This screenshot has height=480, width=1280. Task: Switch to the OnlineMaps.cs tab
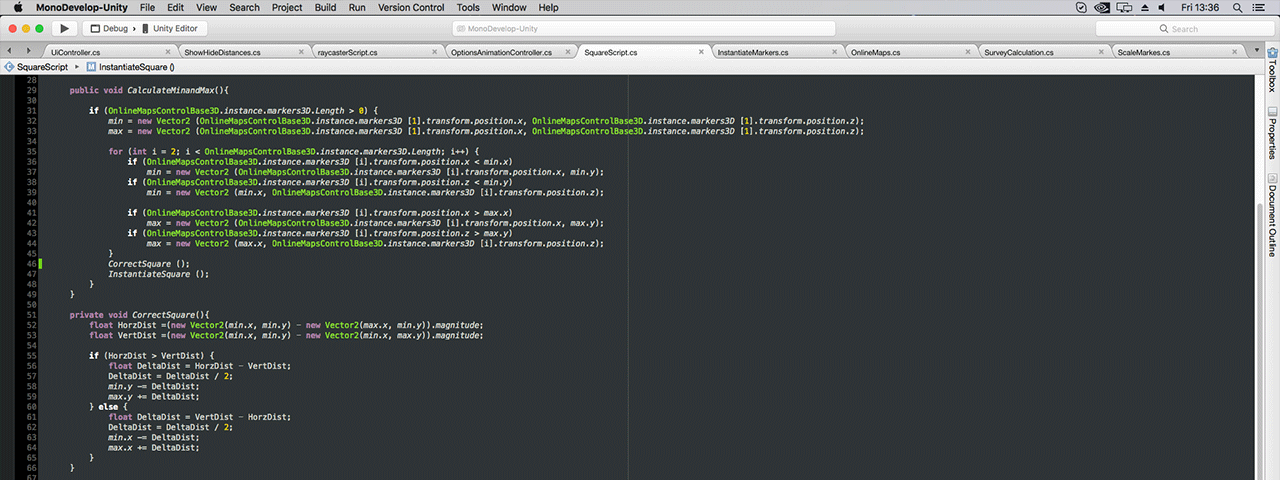(875, 52)
